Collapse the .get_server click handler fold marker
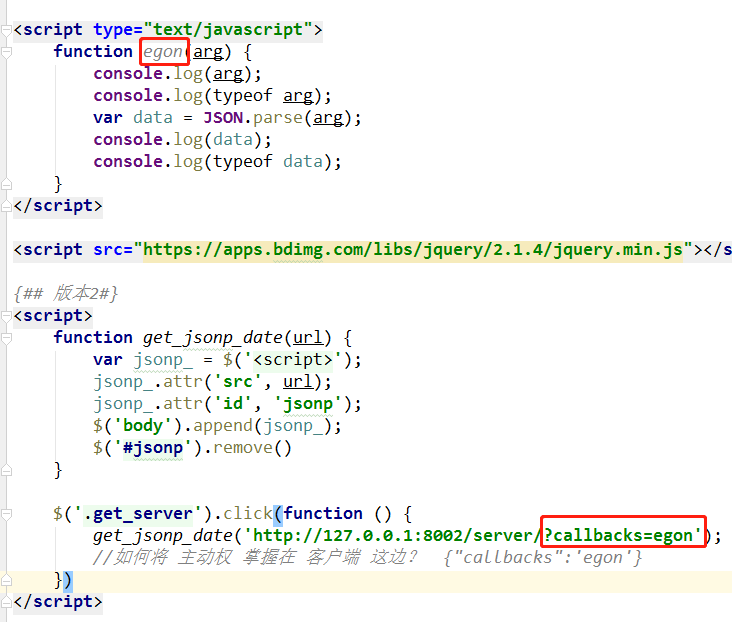The width and height of the screenshot is (732, 622). coord(6,514)
